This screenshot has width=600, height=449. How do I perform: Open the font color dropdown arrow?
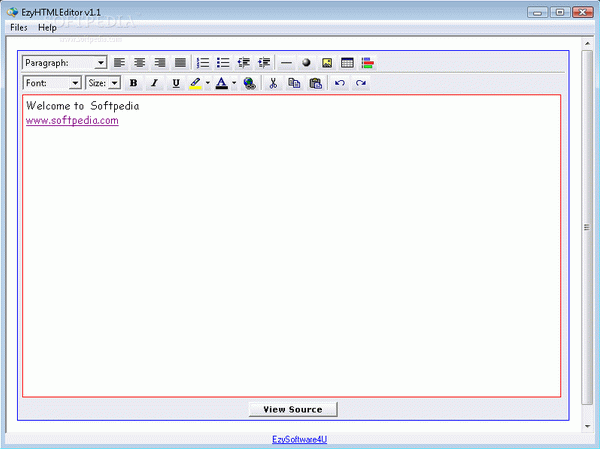click(x=234, y=83)
